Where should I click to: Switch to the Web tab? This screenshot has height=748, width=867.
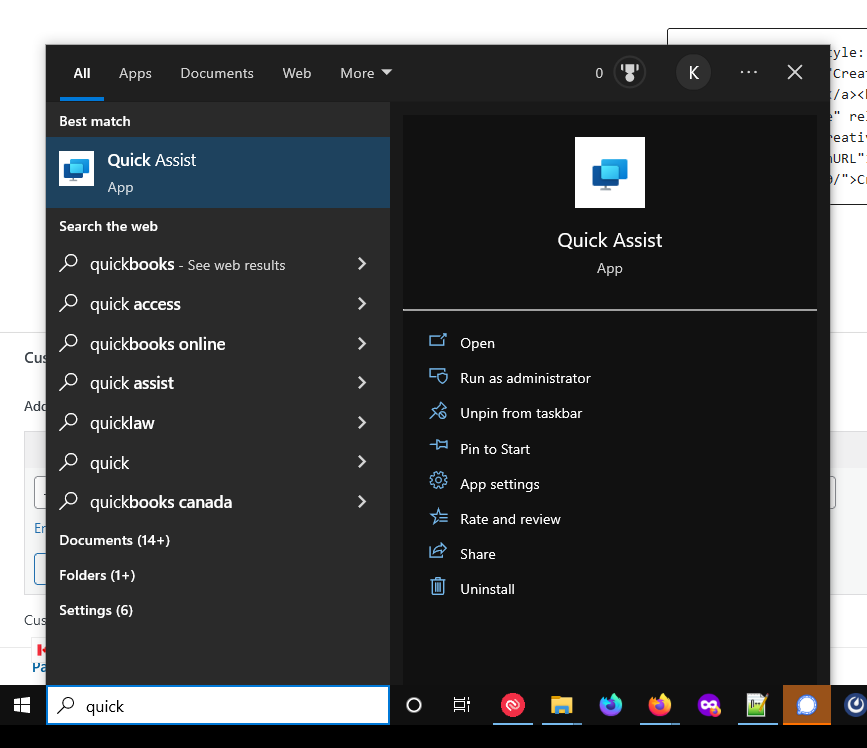pyautogui.click(x=296, y=73)
